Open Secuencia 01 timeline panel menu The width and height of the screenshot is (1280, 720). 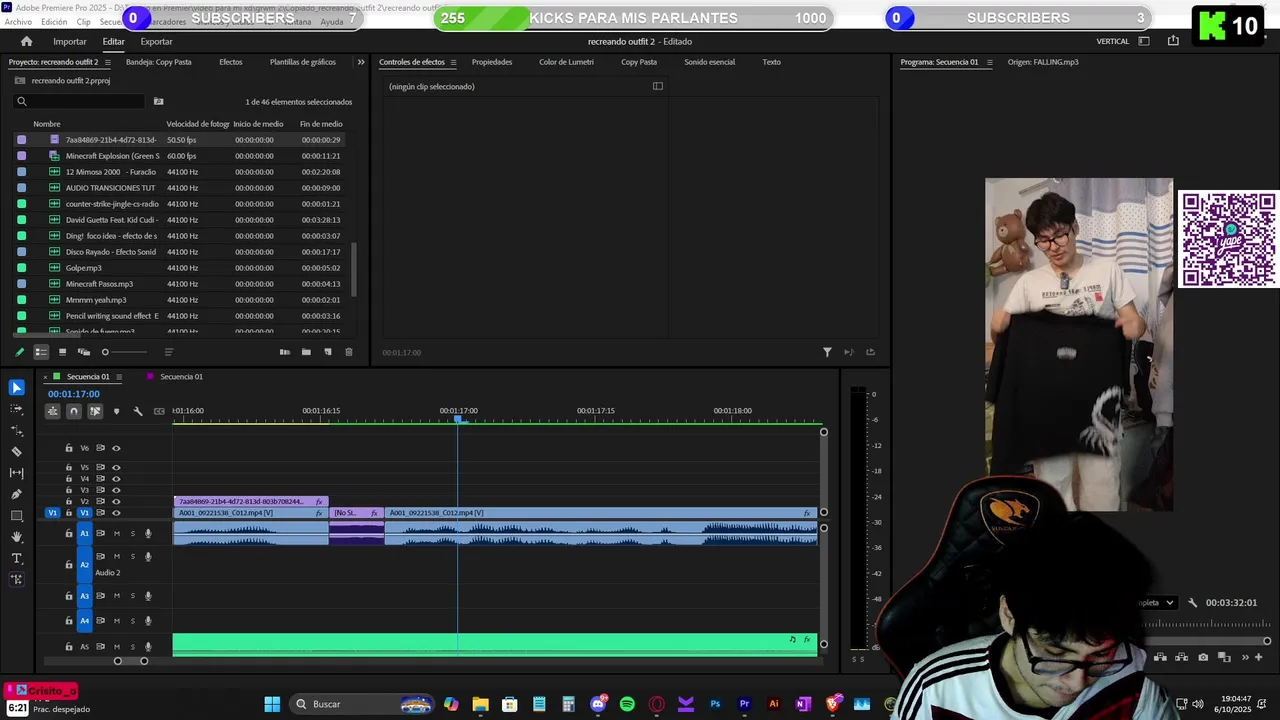click(119, 377)
